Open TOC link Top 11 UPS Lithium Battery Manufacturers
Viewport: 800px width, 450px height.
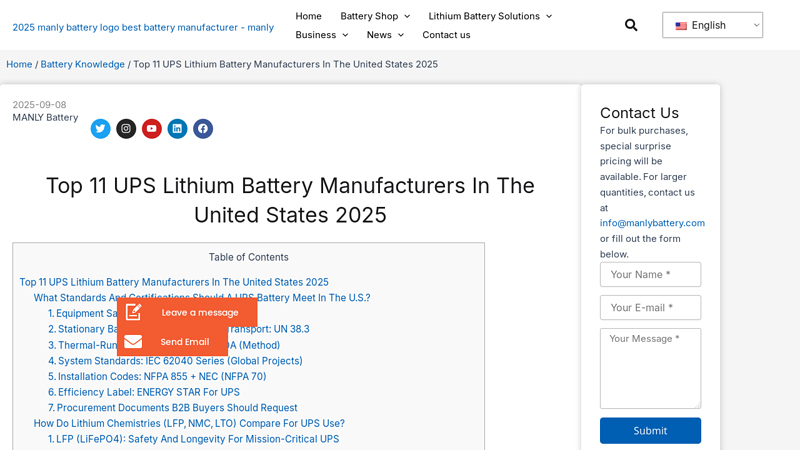174,282
